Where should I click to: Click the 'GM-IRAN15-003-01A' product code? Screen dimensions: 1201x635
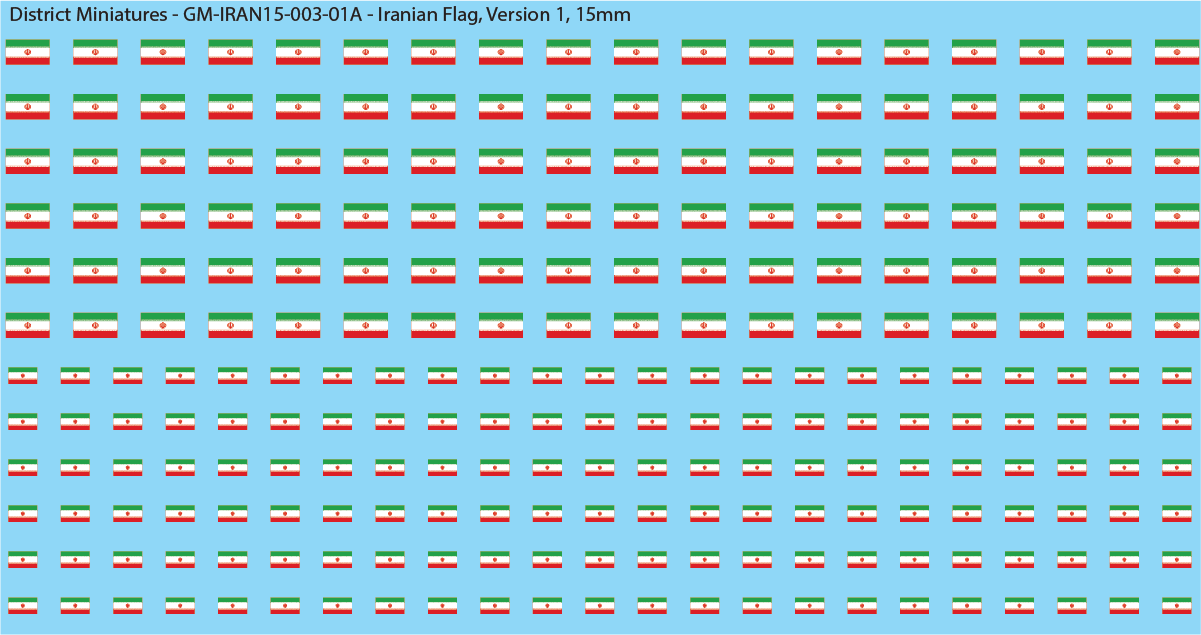[x=272, y=15]
